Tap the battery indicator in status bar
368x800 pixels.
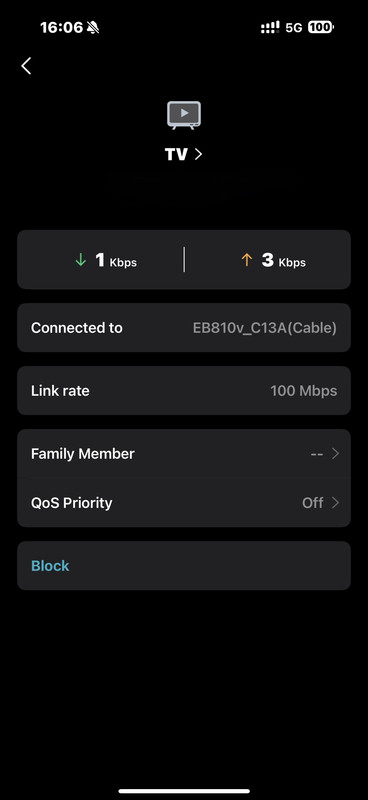click(321, 28)
